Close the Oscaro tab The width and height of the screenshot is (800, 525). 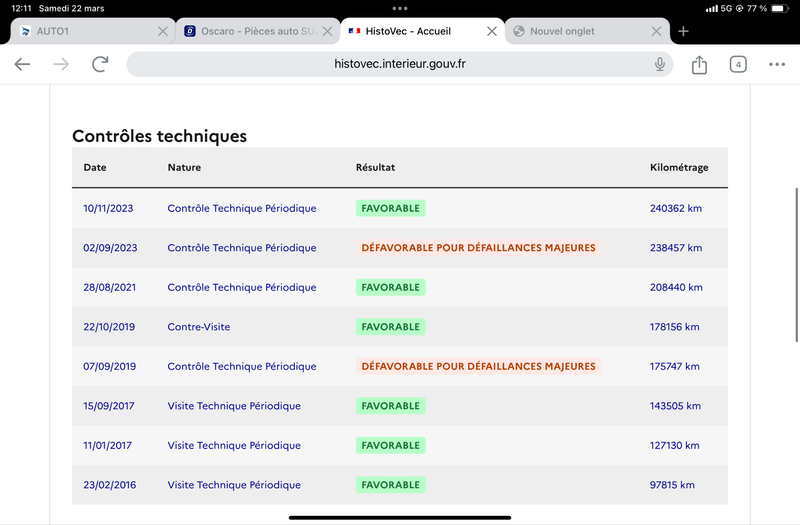click(x=328, y=31)
